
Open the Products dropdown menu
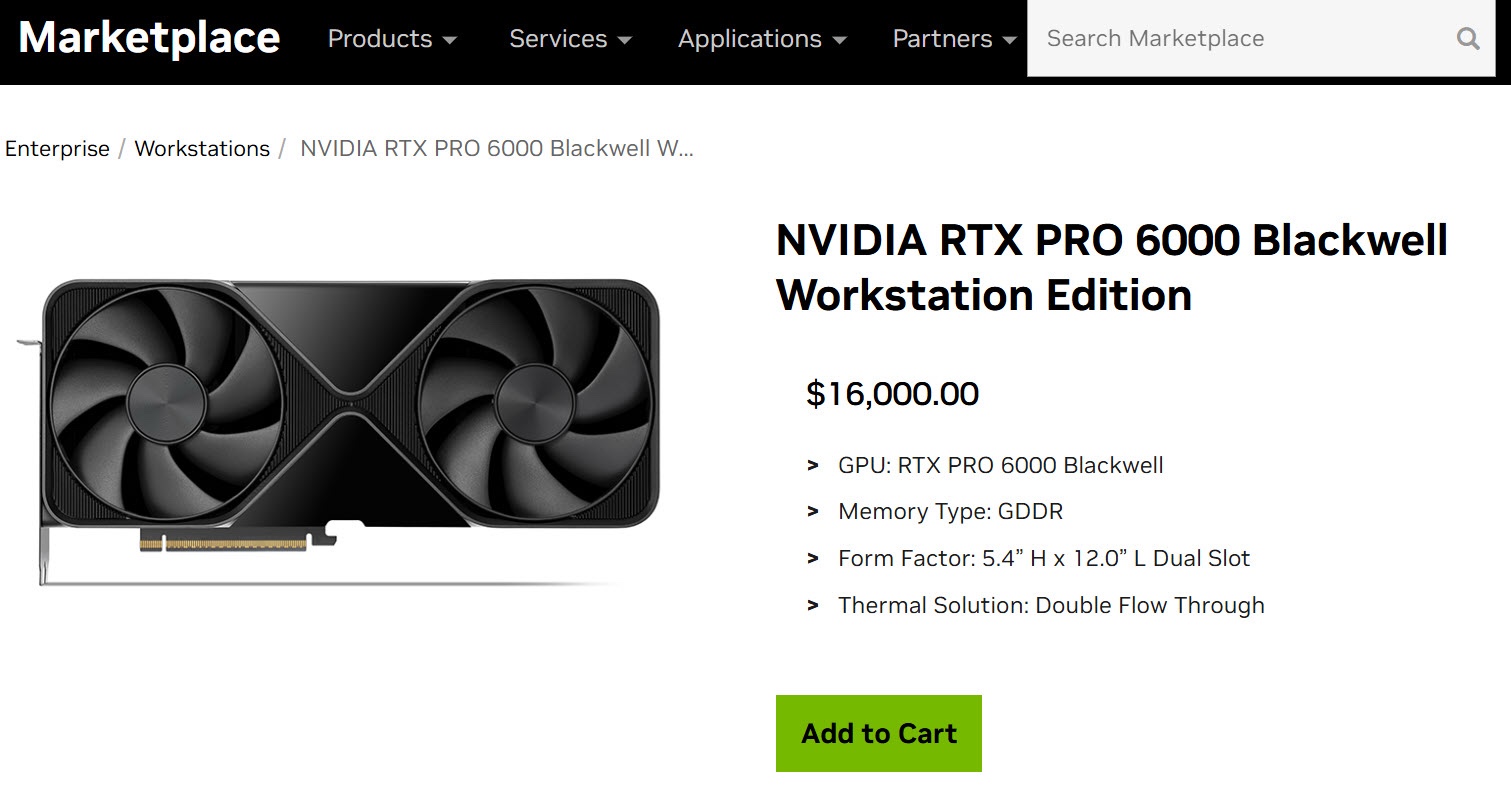[392, 39]
